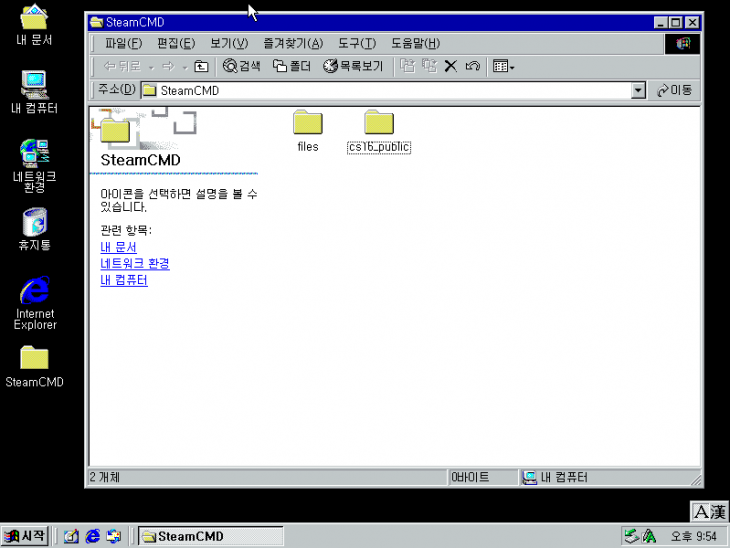Open the 파일(F) menu
The width and height of the screenshot is (730, 548).
point(123,43)
